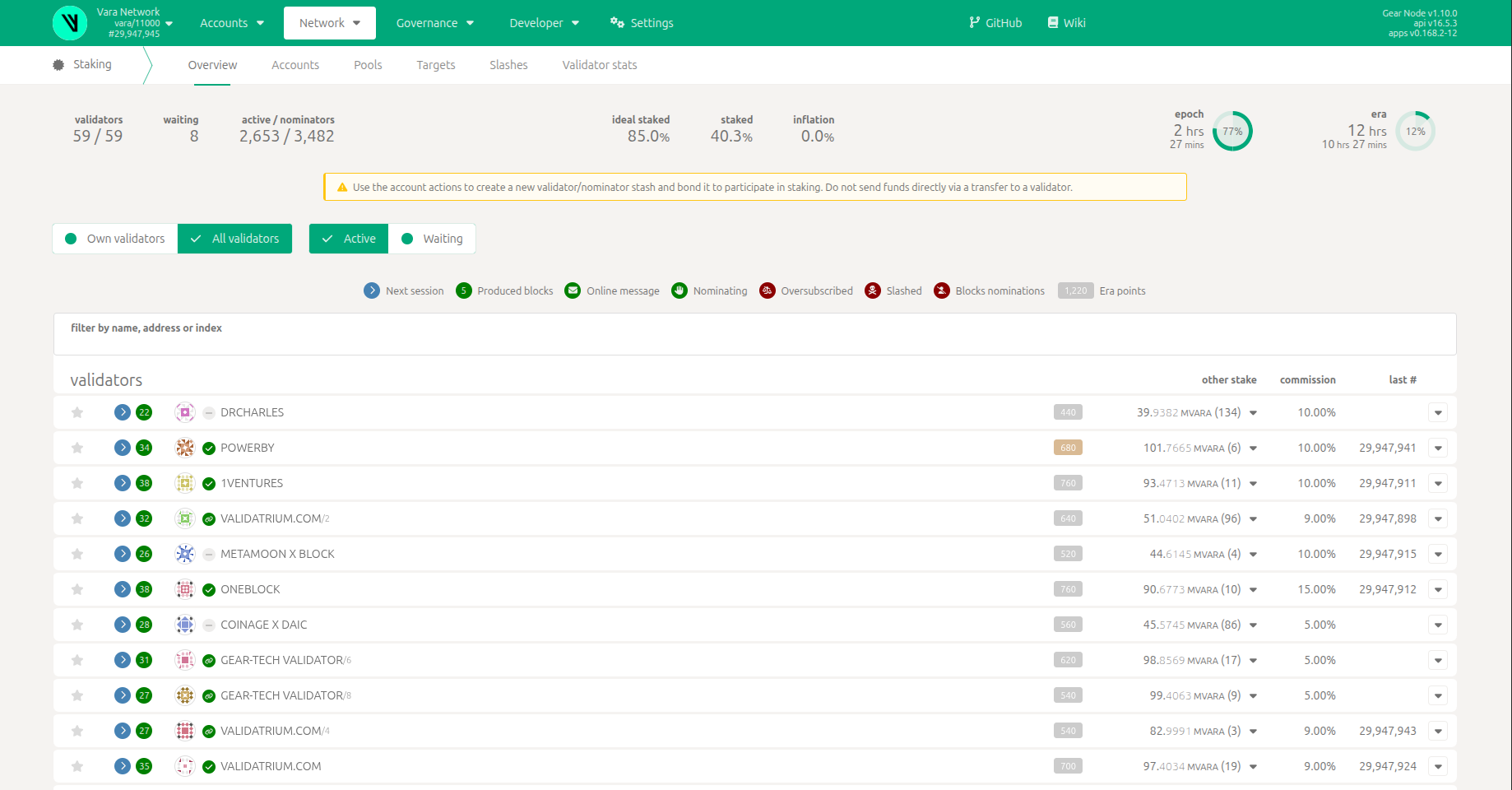This screenshot has height=790, width=1512.
Task: Click the identicon for DRCHARLES
Action: point(185,412)
